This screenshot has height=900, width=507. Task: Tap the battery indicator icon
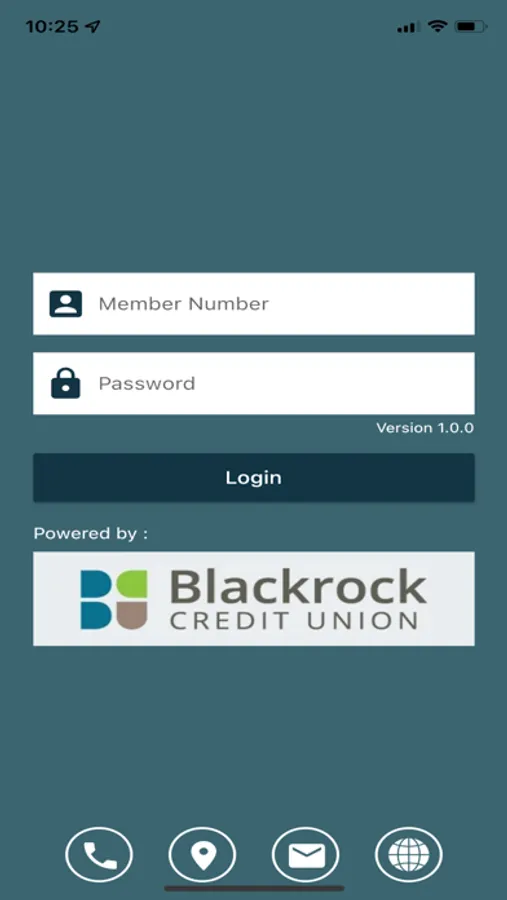pos(471,26)
